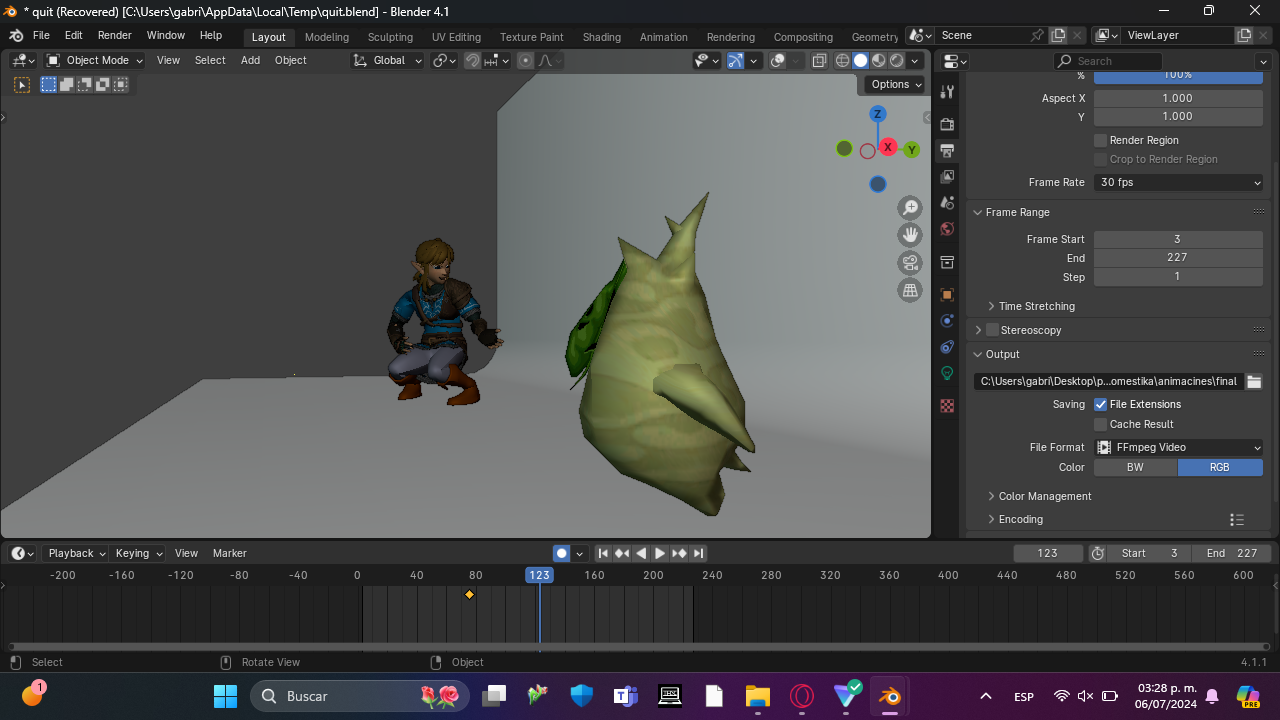The height and width of the screenshot is (720, 1280).
Task: Open the Render menu
Action: [114, 35]
